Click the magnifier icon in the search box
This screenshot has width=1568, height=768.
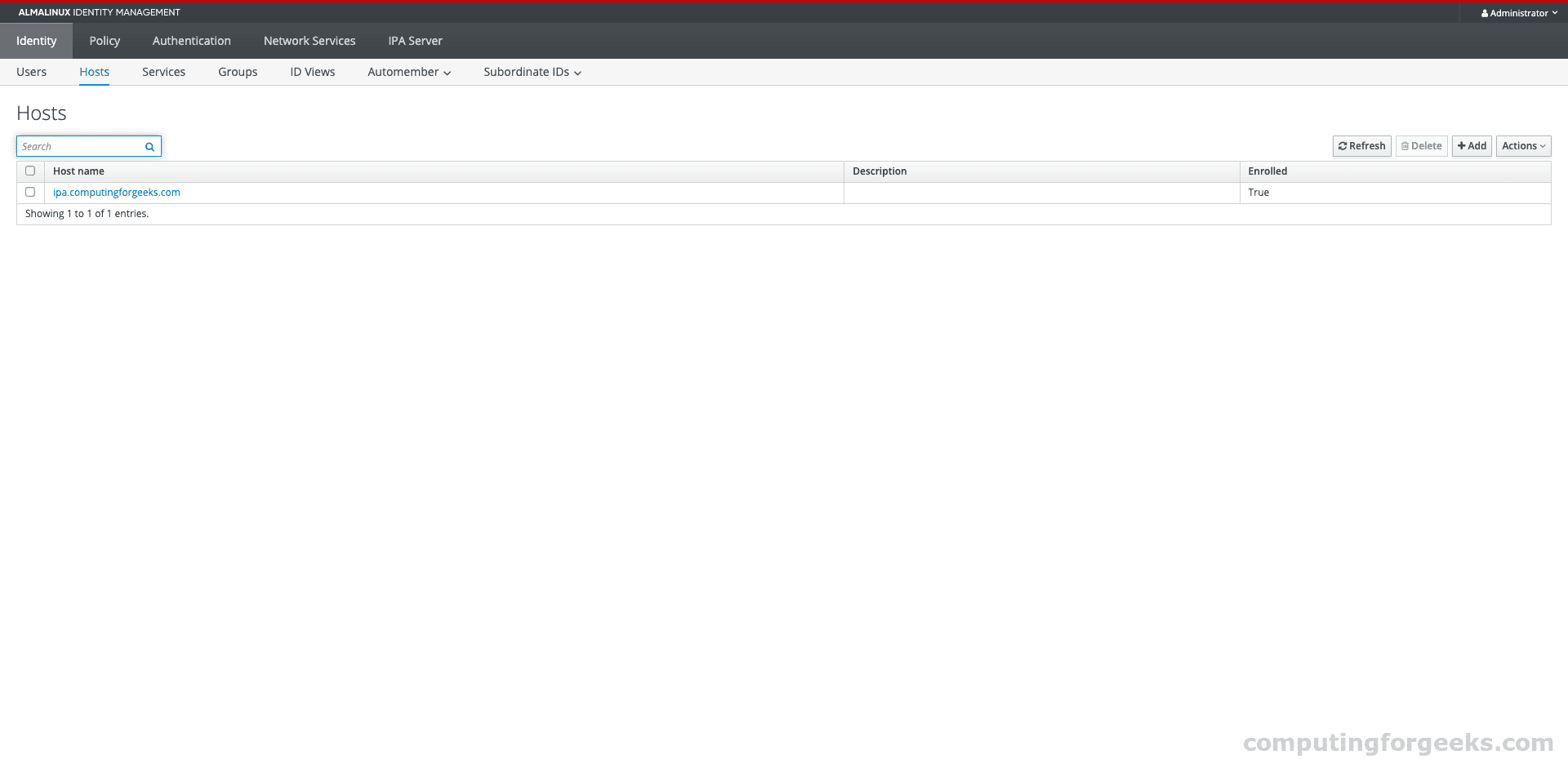[149, 146]
